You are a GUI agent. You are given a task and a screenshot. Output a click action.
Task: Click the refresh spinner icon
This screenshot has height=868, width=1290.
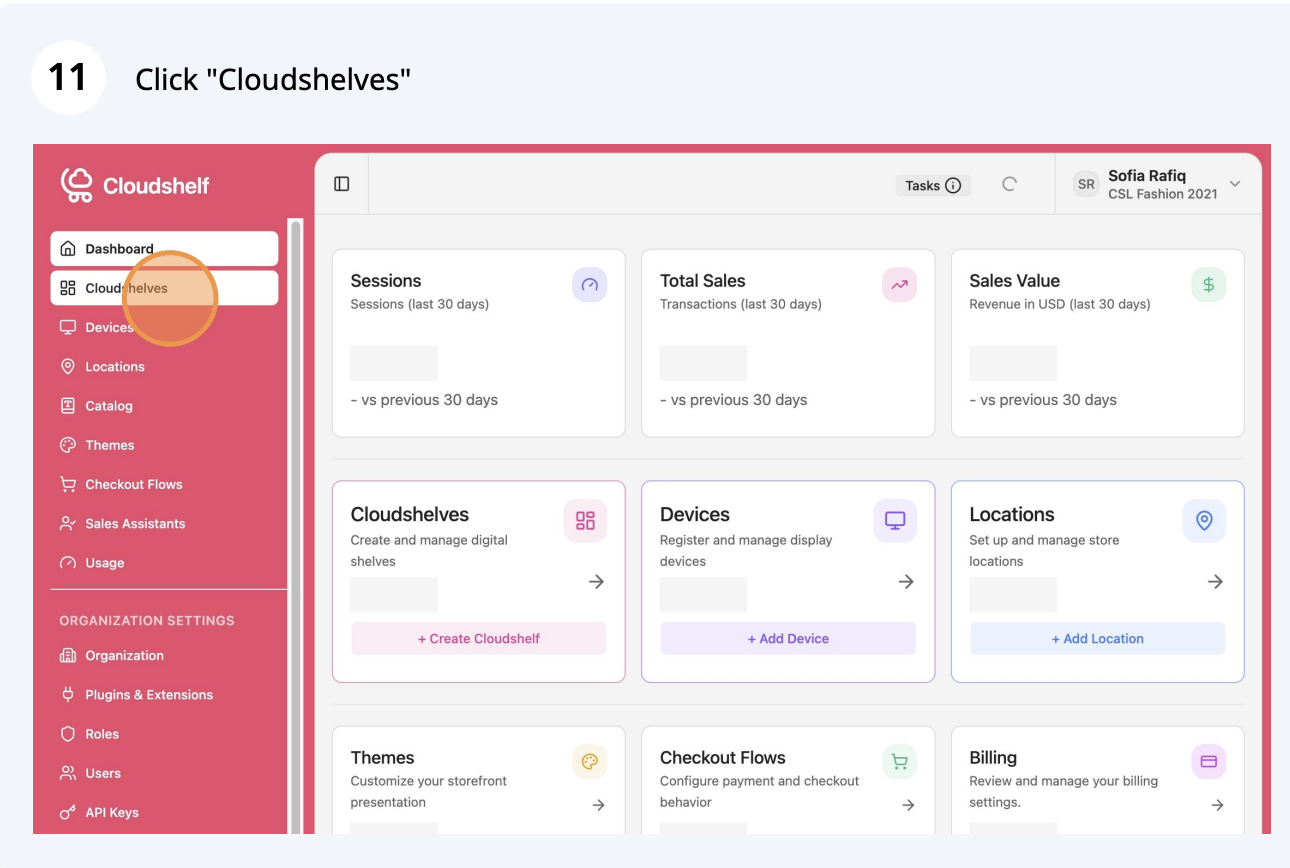point(1009,184)
